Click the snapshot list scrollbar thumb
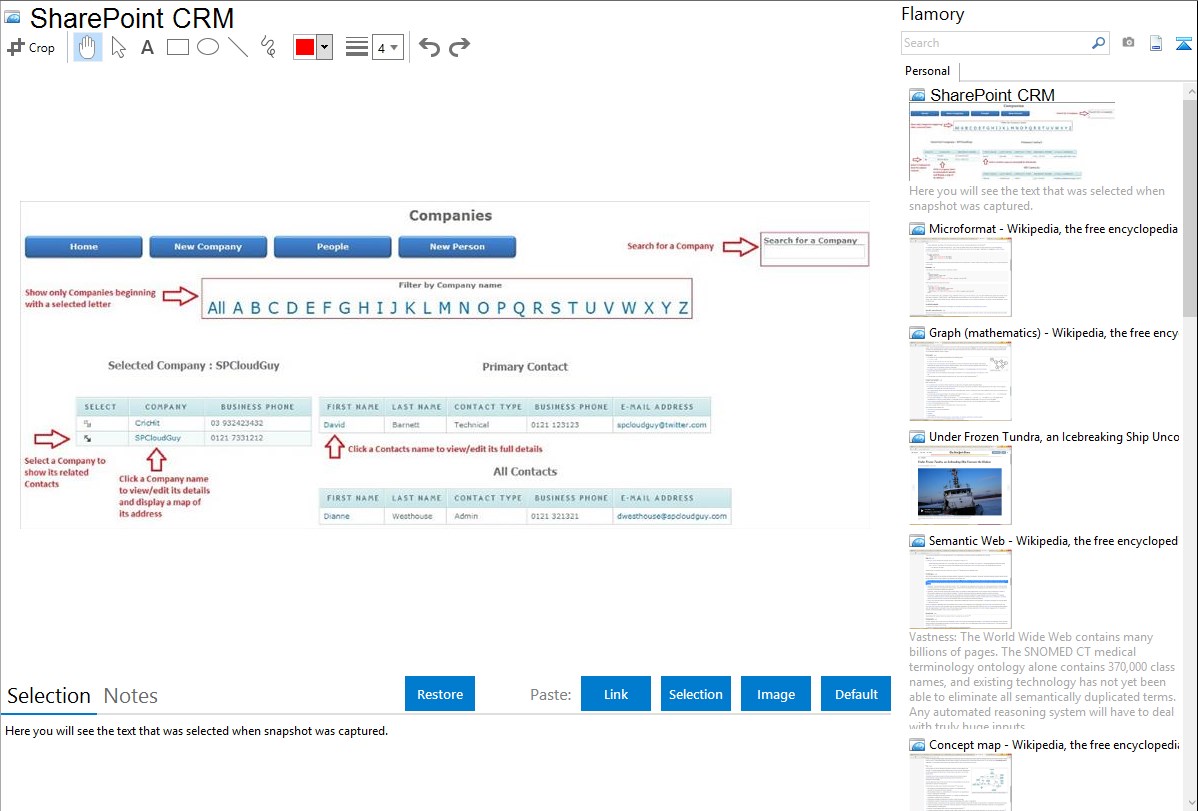 [1190, 207]
